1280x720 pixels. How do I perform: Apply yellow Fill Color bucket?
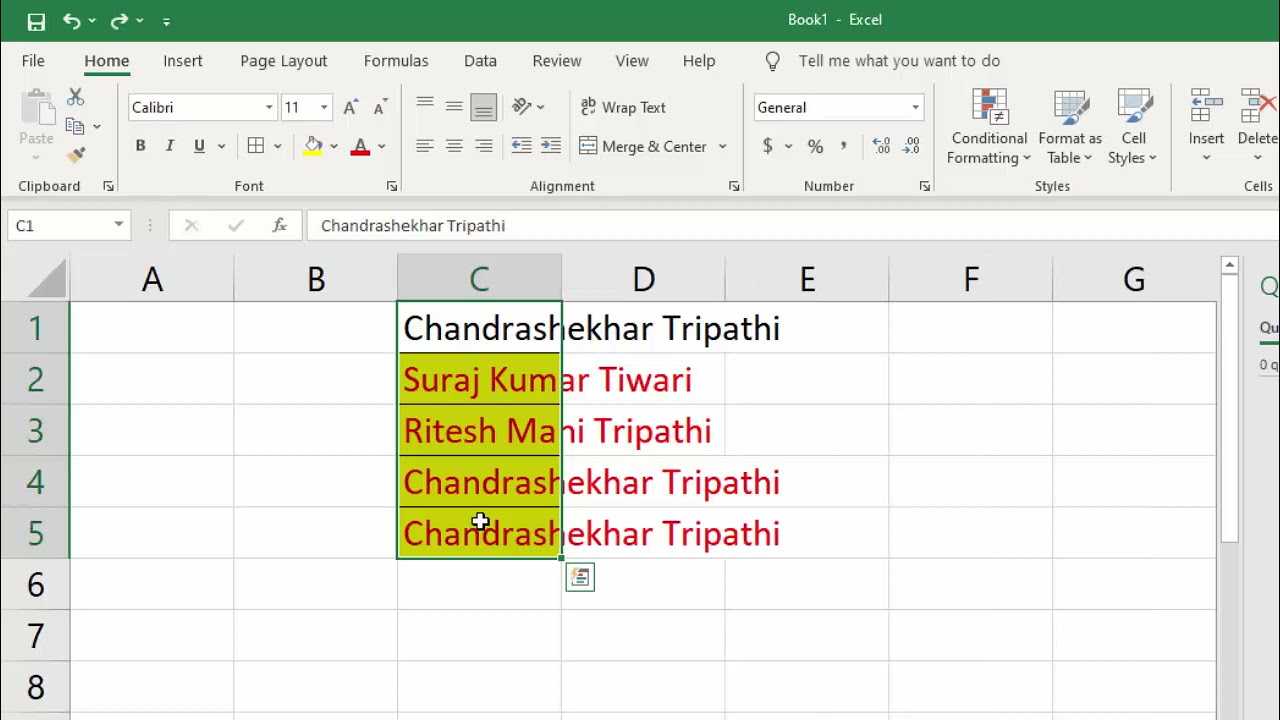click(313, 146)
